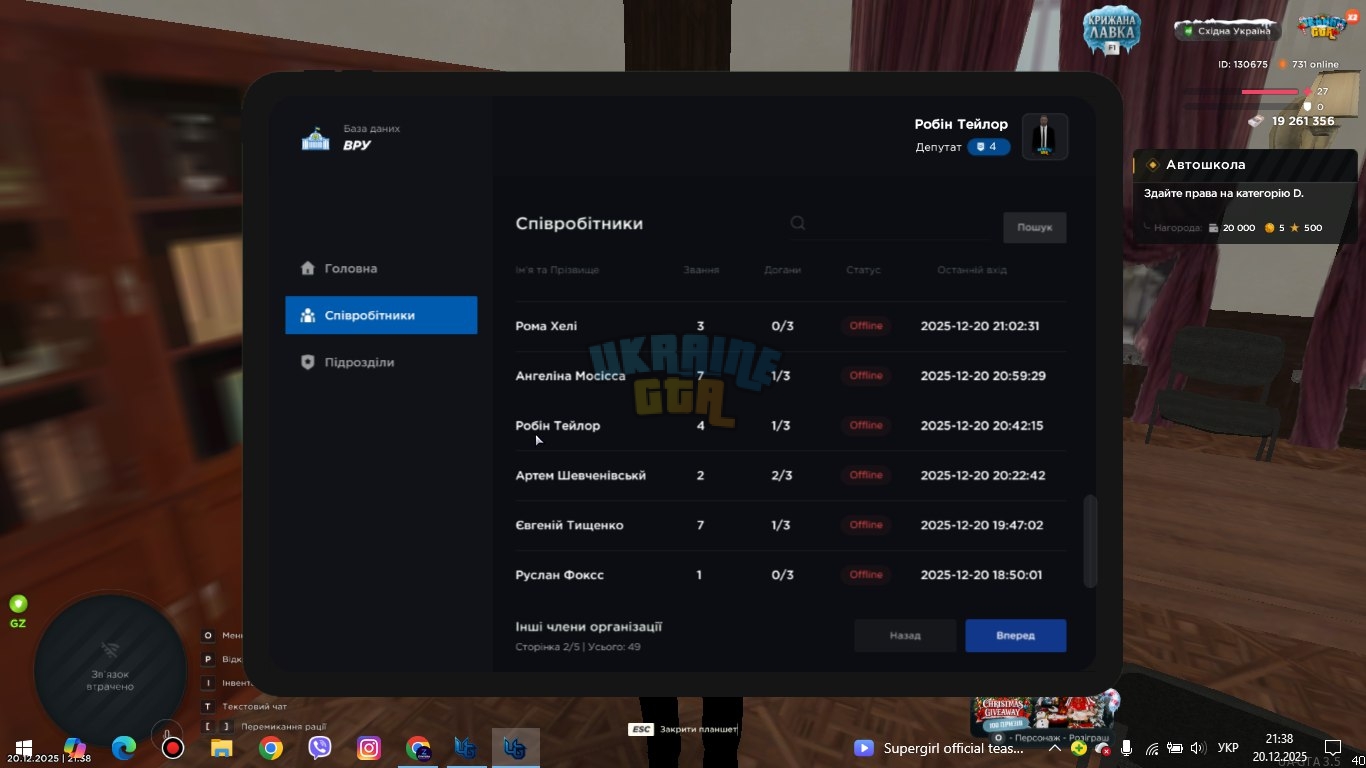Click the Автошкола quest diamond icon
1366x768 pixels.
[x=1152, y=165]
